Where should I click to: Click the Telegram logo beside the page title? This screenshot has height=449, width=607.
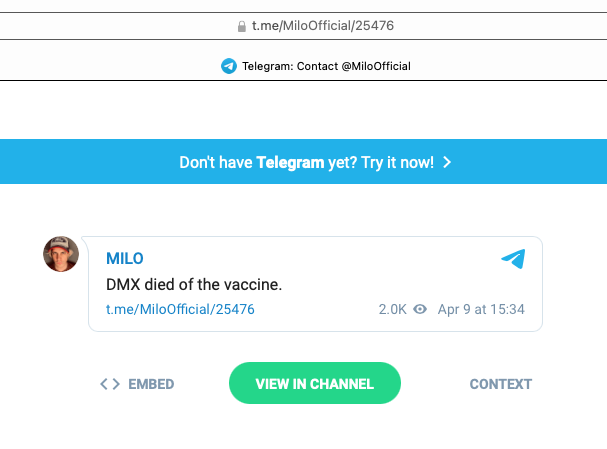pyautogui.click(x=229, y=66)
